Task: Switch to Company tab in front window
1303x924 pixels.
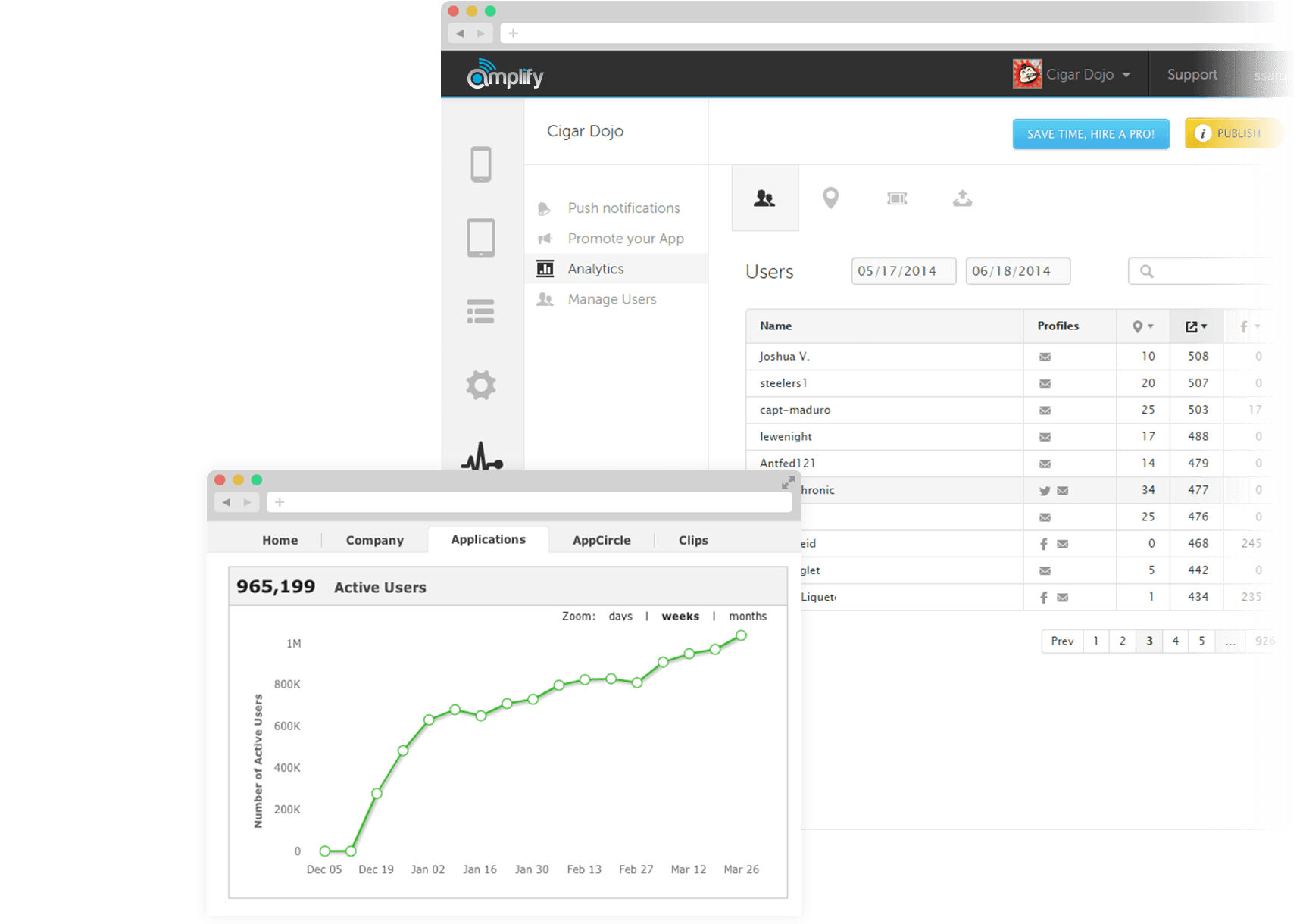Action: click(375, 540)
